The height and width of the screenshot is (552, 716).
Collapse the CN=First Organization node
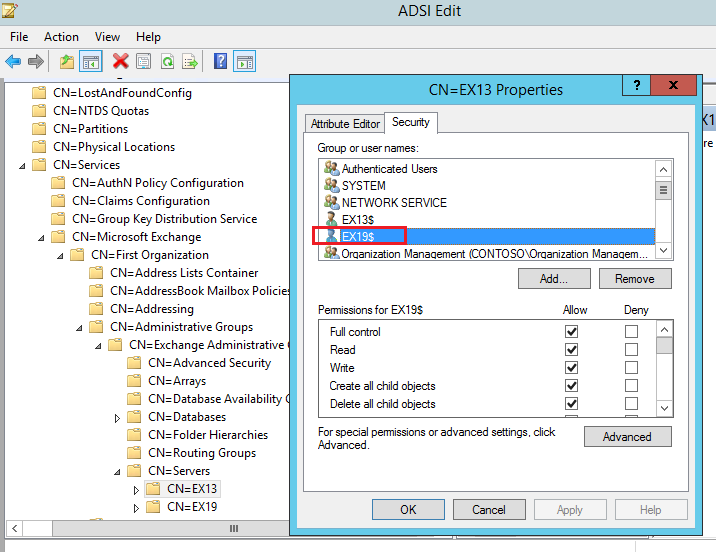click(x=60, y=256)
